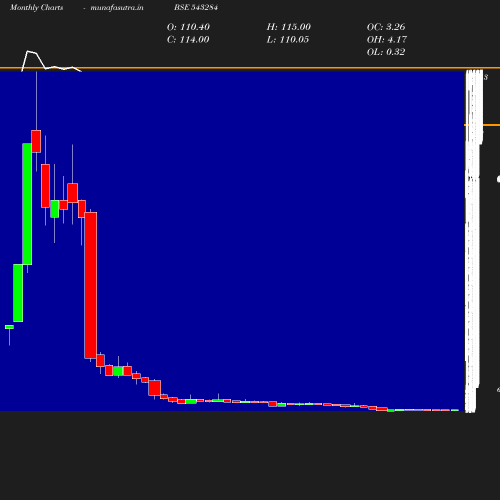The image size is (500, 500).
Task: Click the 'munafasutra.in' site label
Action: point(117,7)
